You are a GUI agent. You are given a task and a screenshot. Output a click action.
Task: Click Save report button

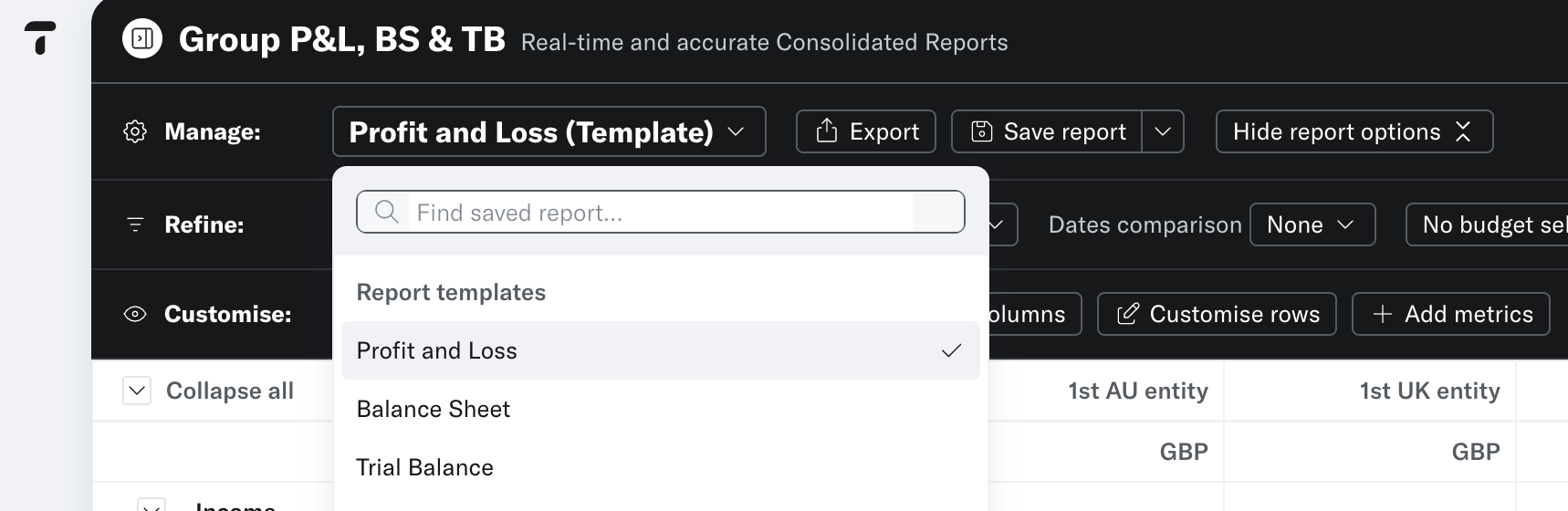pyautogui.click(x=1047, y=132)
